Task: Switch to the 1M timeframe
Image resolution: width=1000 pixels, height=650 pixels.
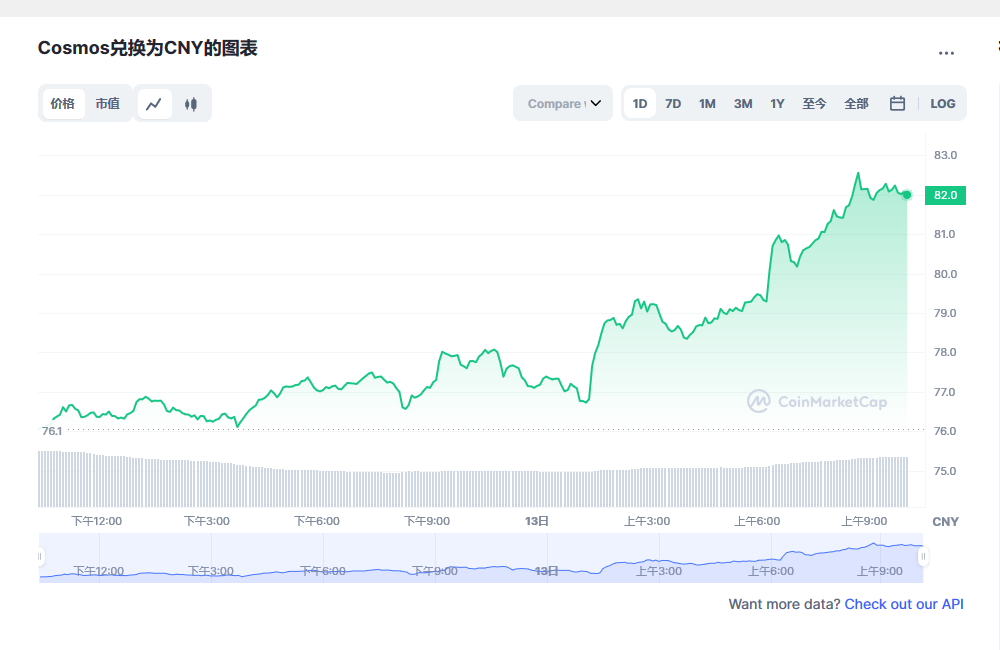Action: [x=707, y=103]
